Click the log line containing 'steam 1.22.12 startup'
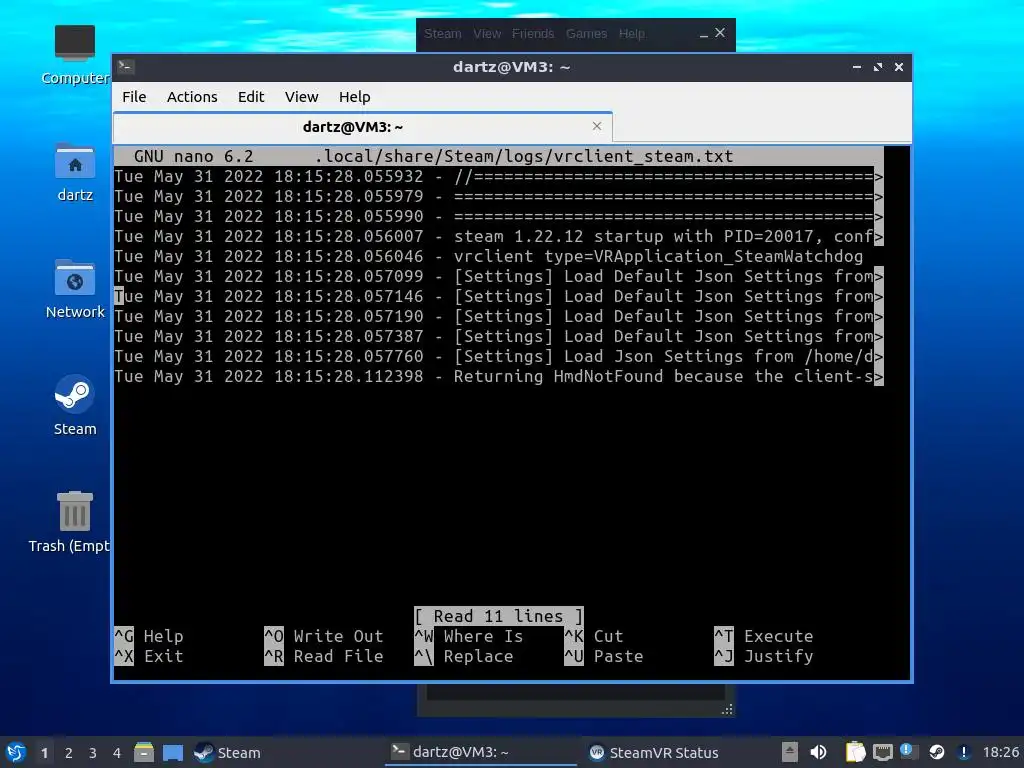The height and width of the screenshot is (768, 1024). pos(499,236)
